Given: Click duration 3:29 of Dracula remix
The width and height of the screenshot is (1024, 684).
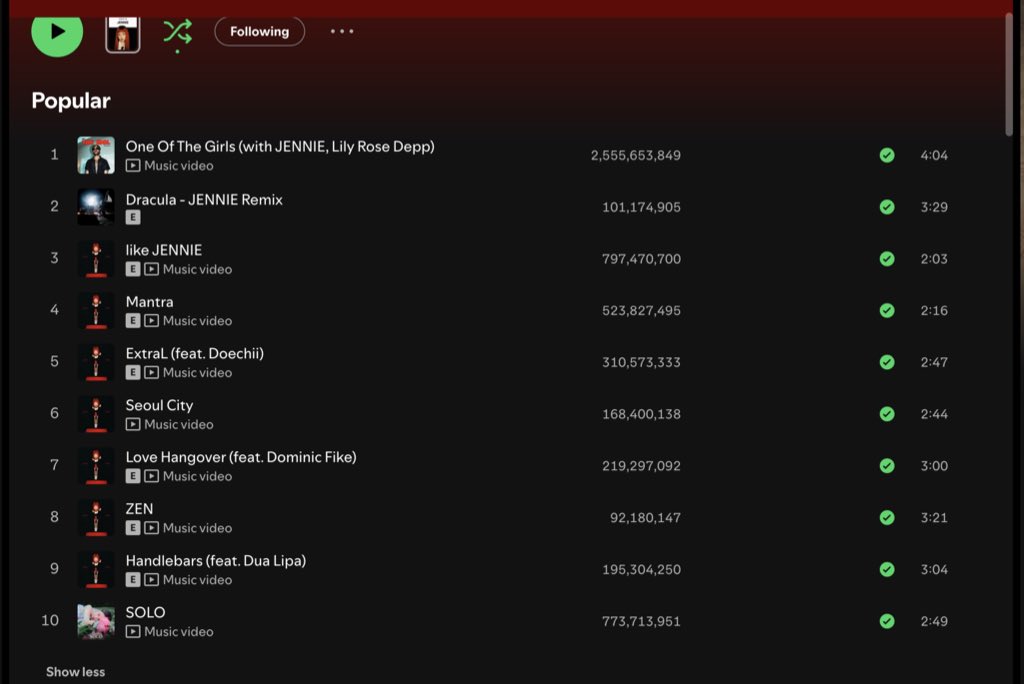Looking at the screenshot, I should pos(934,207).
